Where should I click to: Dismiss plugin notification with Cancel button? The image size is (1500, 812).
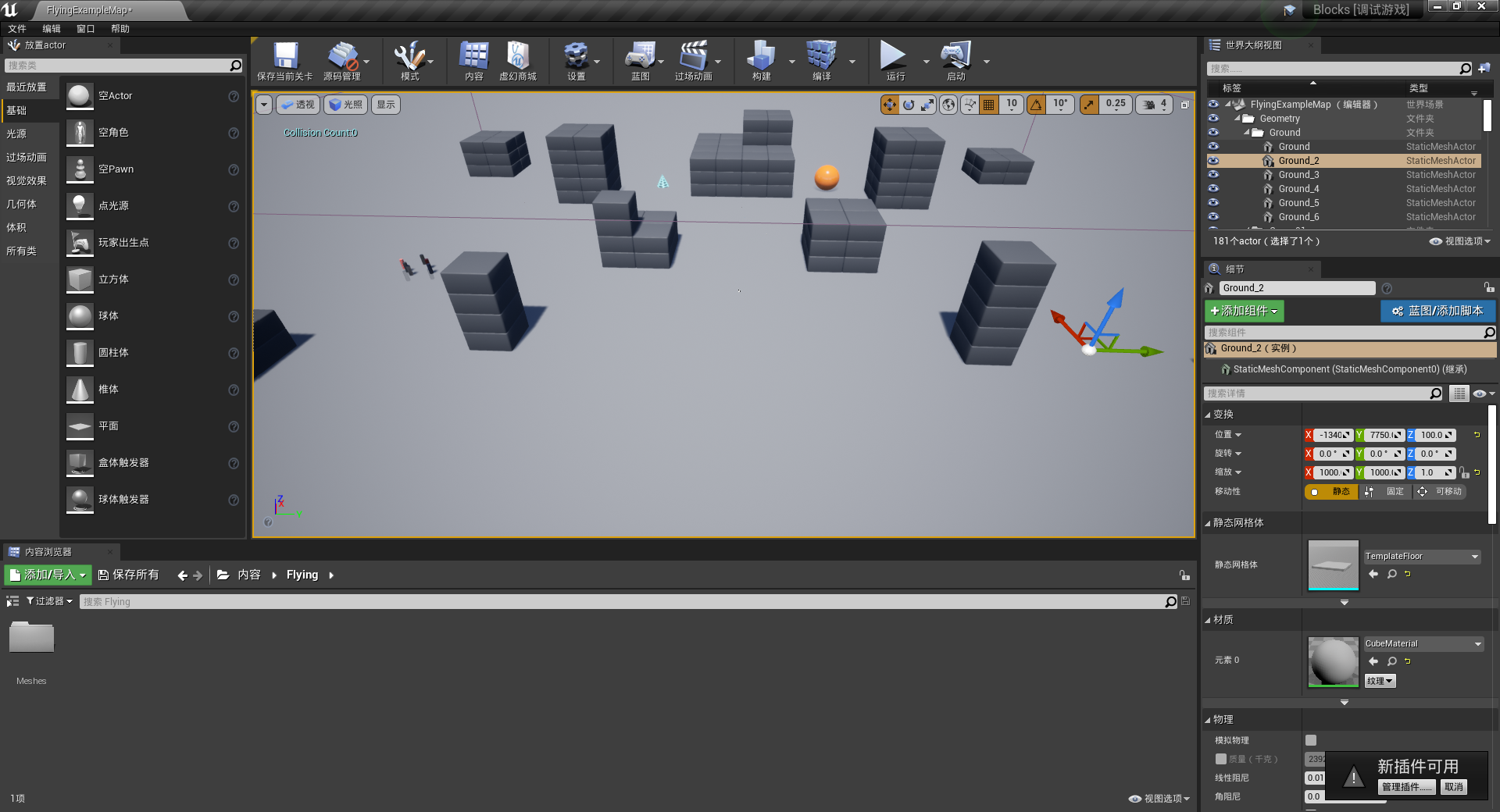pos(1454,787)
